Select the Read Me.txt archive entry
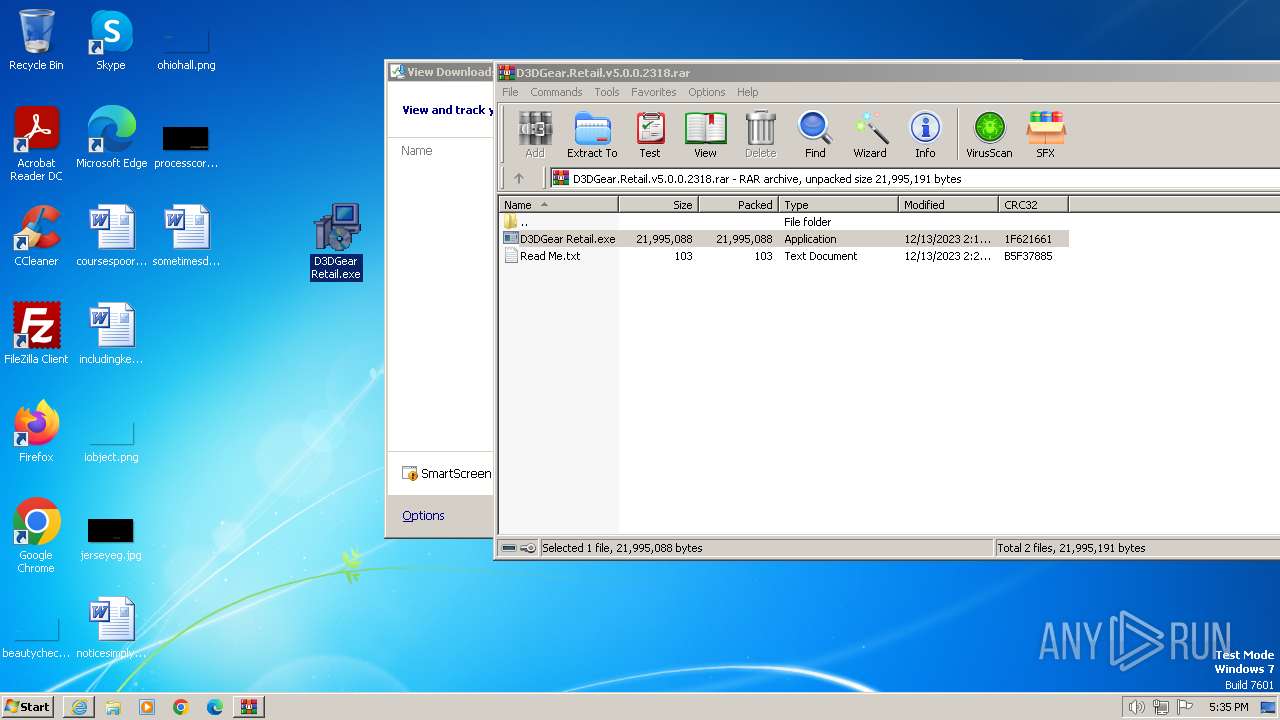The width and height of the screenshot is (1280, 720). pyautogui.click(x=784, y=256)
